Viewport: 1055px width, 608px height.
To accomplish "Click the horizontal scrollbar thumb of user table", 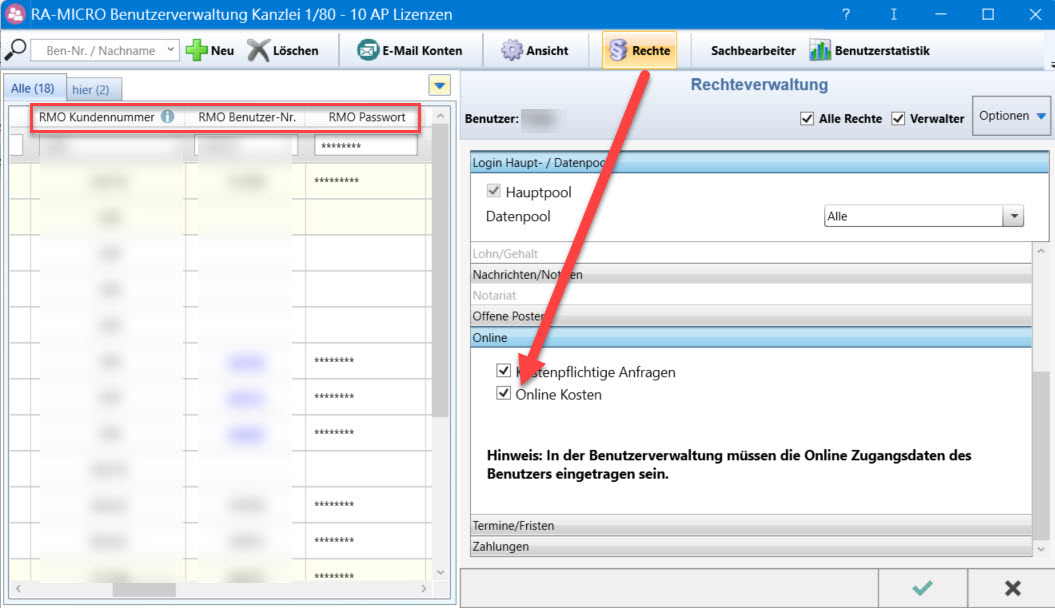I will tap(144, 589).
